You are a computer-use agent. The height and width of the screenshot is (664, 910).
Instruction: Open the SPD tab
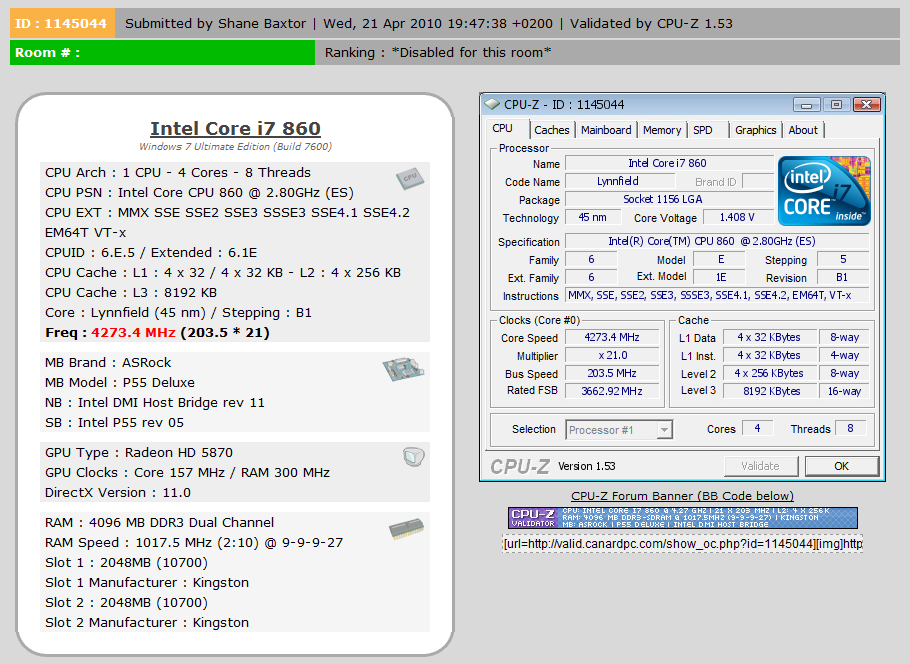tap(703, 130)
